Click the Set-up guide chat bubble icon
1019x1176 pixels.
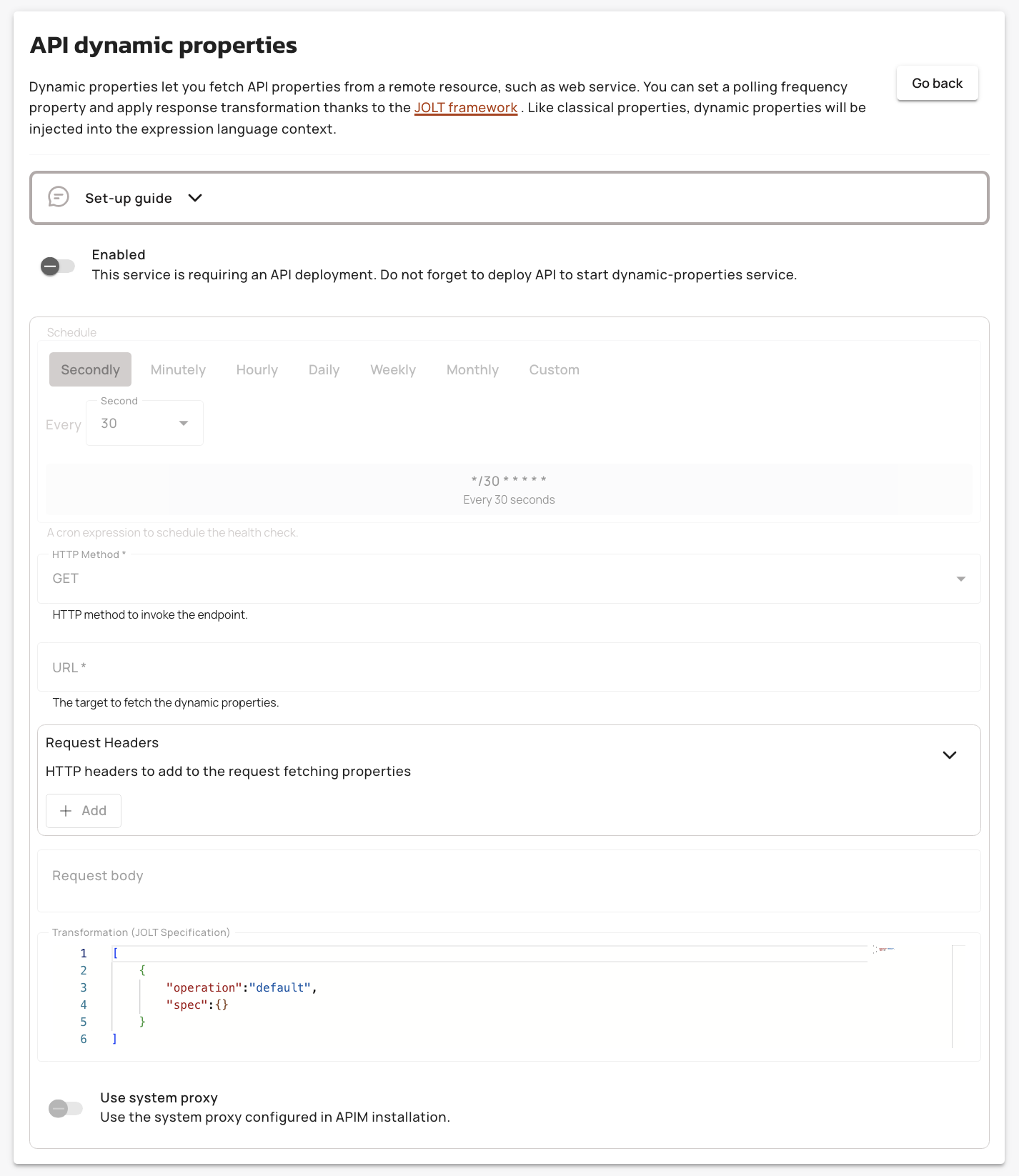59,196
